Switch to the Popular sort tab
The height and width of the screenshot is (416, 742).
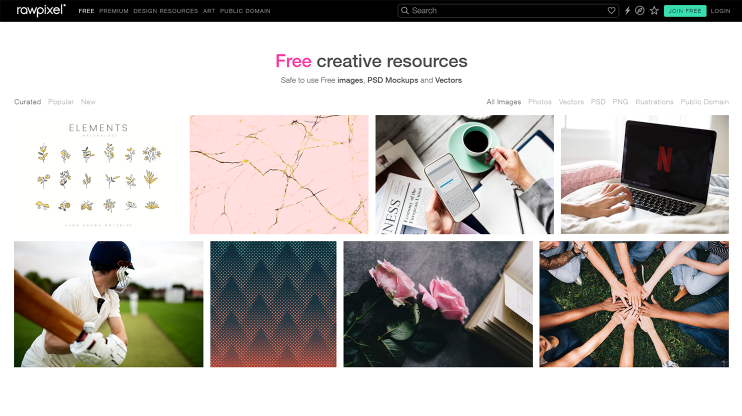click(61, 102)
